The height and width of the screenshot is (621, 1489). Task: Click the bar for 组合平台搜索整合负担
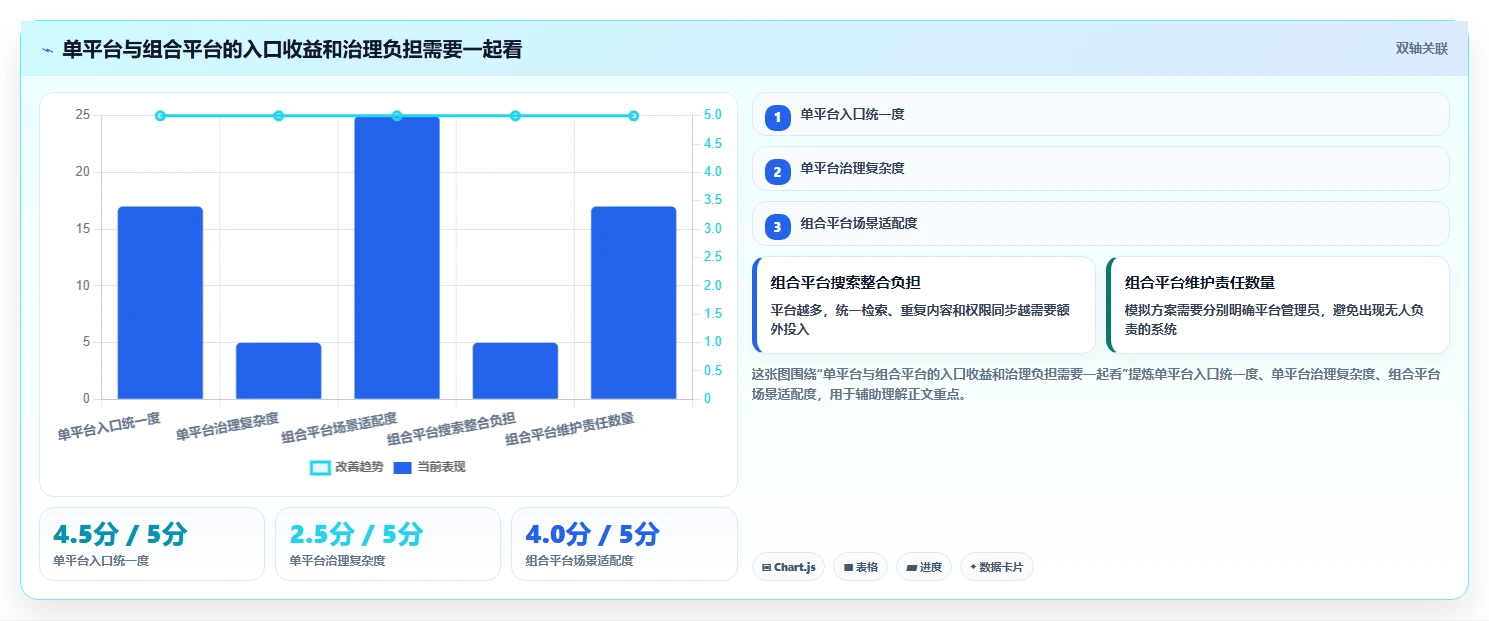(515, 371)
